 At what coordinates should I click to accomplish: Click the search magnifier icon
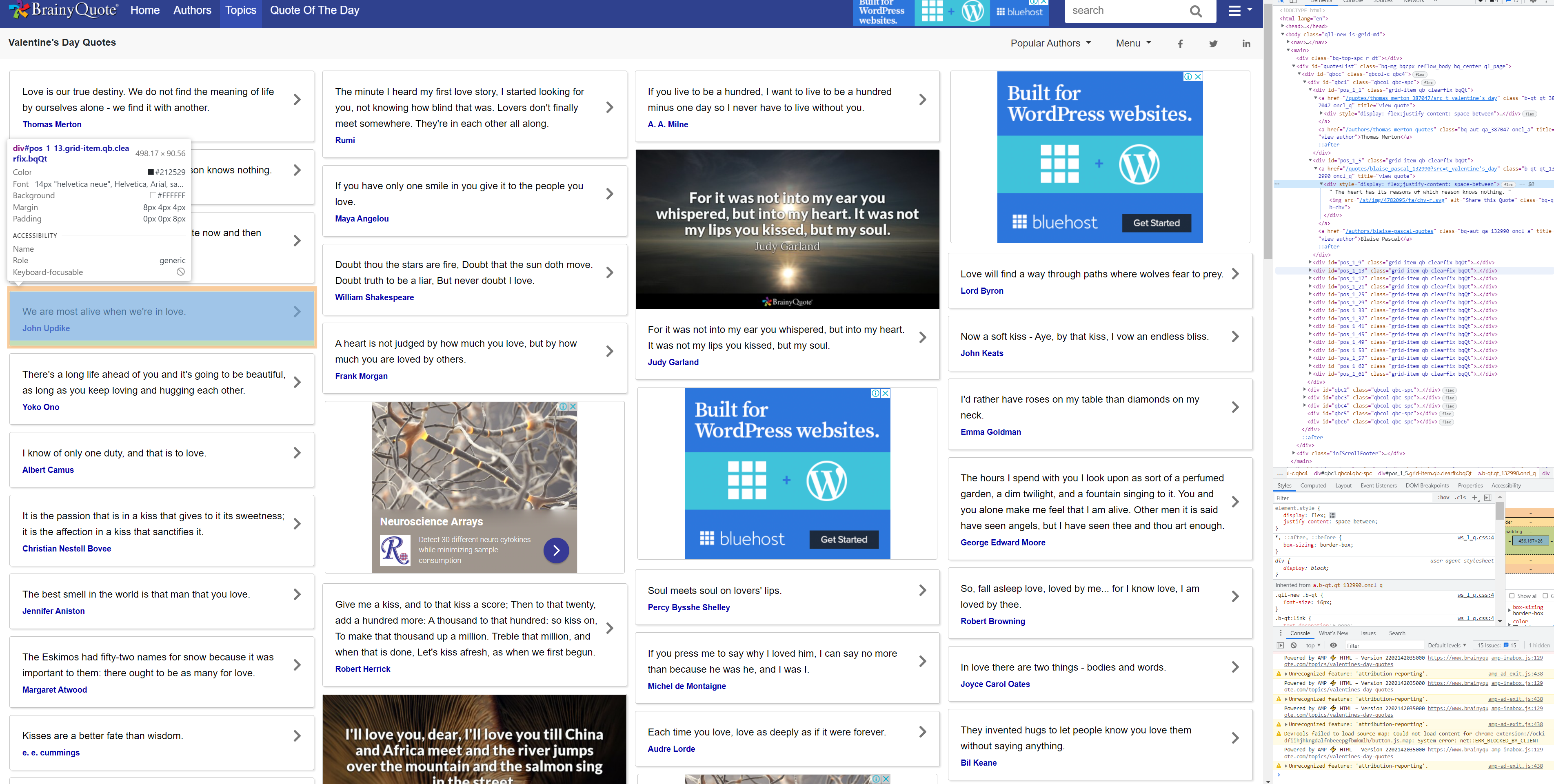tap(1196, 11)
